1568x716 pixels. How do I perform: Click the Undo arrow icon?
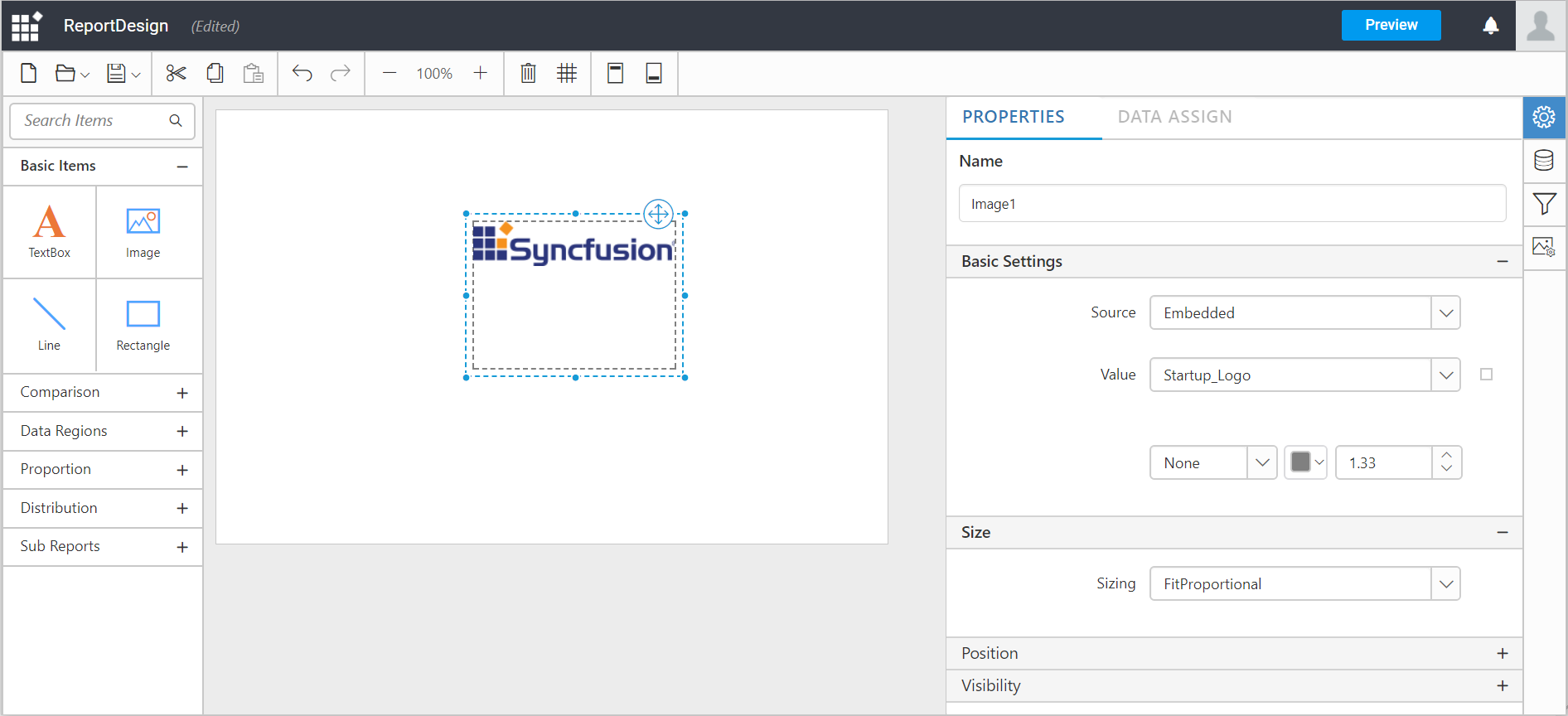302,74
